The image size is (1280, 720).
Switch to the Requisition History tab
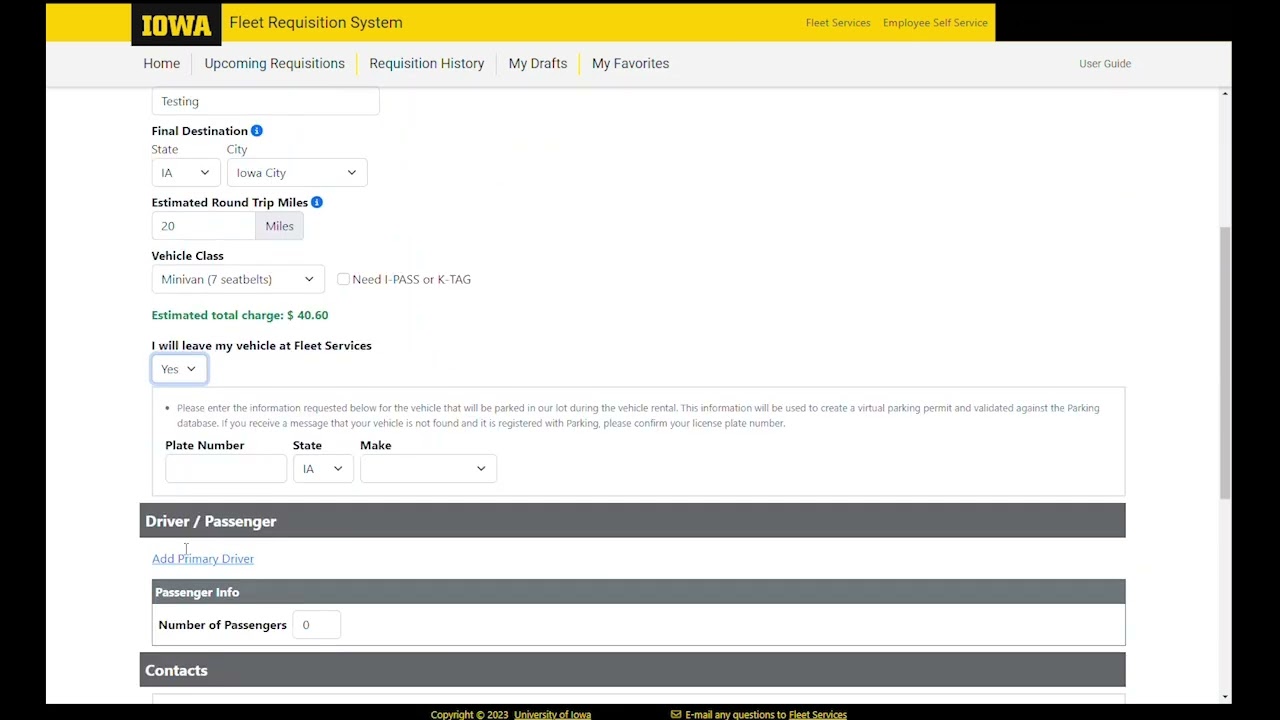tap(427, 63)
